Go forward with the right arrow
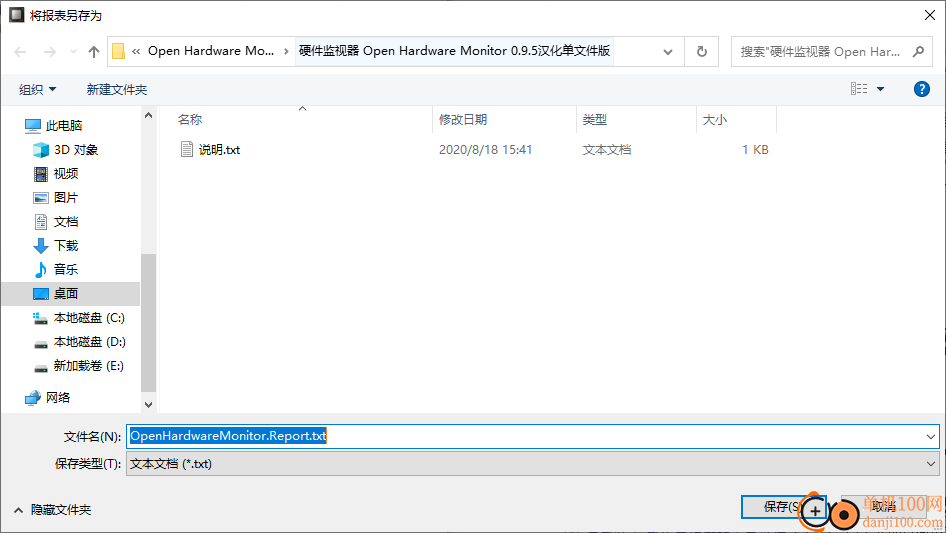The height and width of the screenshot is (533, 946). click(x=49, y=52)
